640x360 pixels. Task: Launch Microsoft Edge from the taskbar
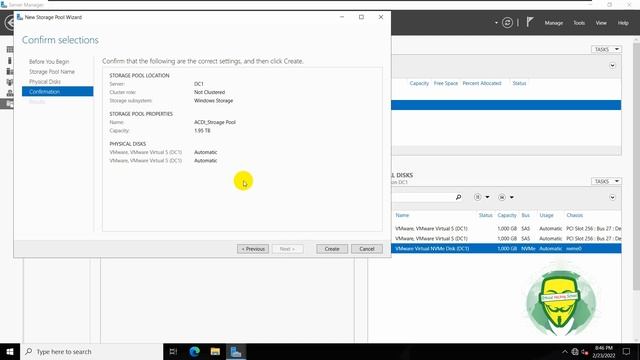[194, 351]
